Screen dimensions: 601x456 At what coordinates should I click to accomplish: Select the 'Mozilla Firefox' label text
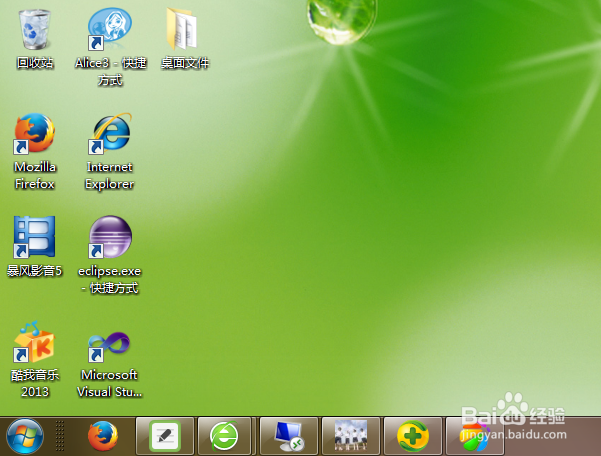pos(34,176)
